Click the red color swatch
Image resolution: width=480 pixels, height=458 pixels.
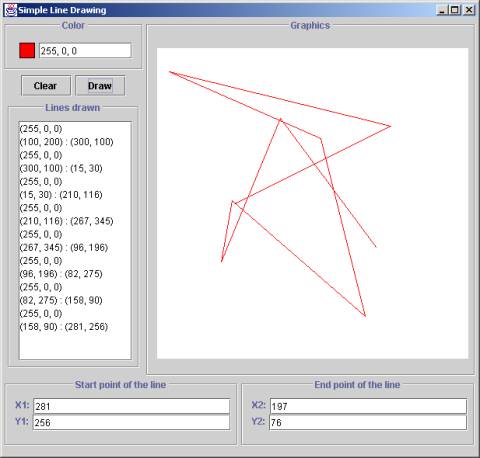pos(27,51)
